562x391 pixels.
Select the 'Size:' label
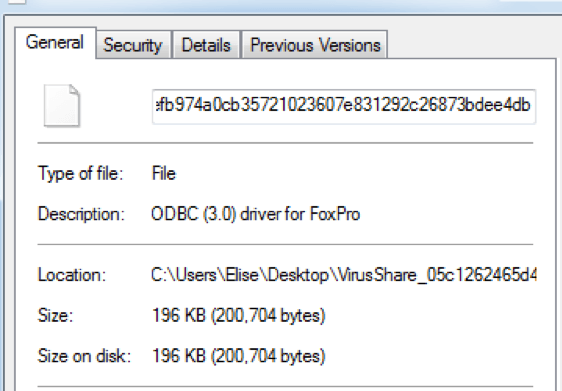(x=55, y=316)
